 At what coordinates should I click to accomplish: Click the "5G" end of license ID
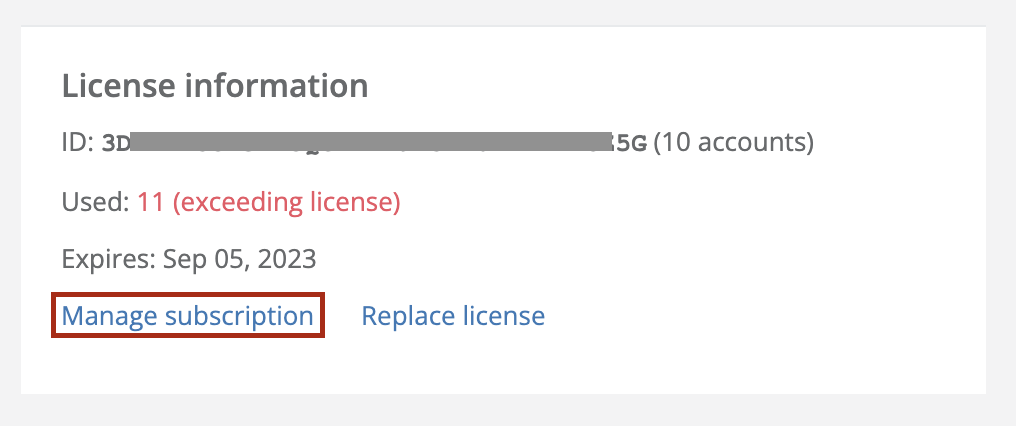pos(636,143)
